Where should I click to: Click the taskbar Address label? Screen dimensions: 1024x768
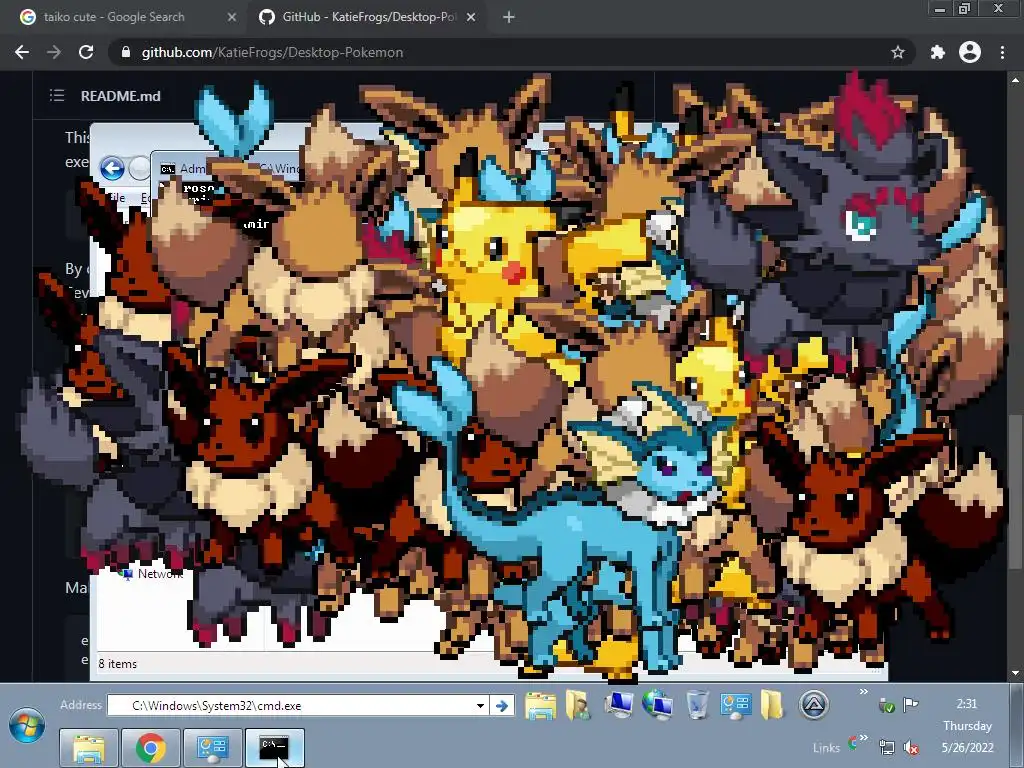coord(81,705)
